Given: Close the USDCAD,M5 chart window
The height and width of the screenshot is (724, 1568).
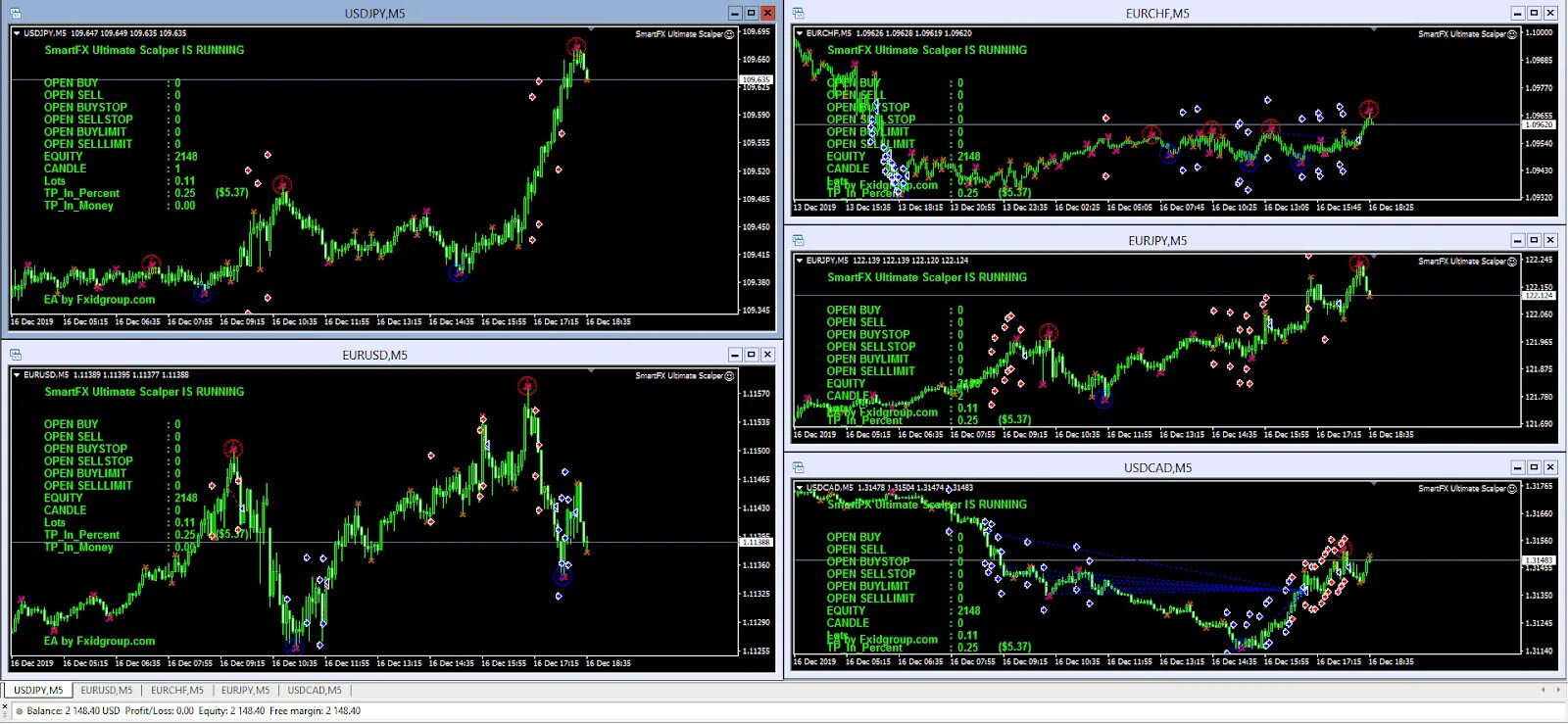Looking at the screenshot, I should pyautogui.click(x=1550, y=467).
